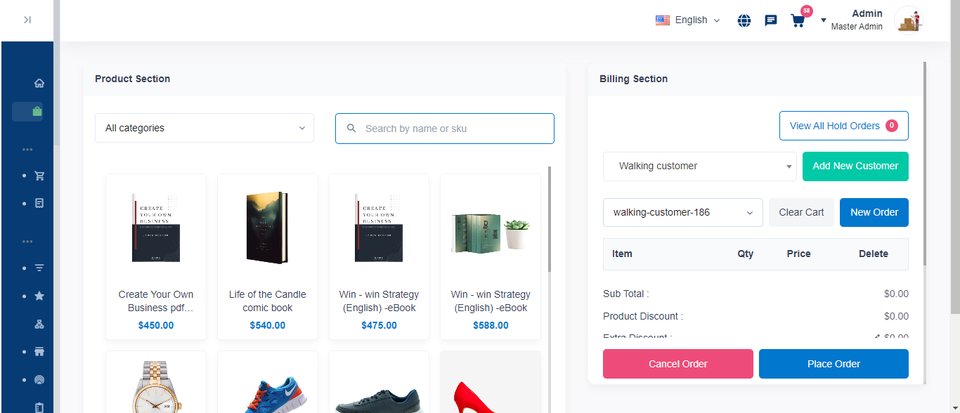Image resolution: width=960 pixels, height=413 pixels.
Task: Open the Walking customer dropdown
Action: [x=698, y=166]
